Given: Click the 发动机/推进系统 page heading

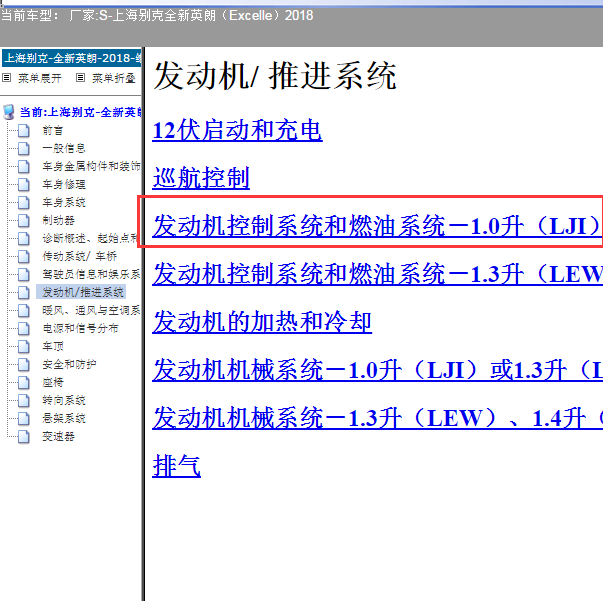Looking at the screenshot, I should coord(275,76).
